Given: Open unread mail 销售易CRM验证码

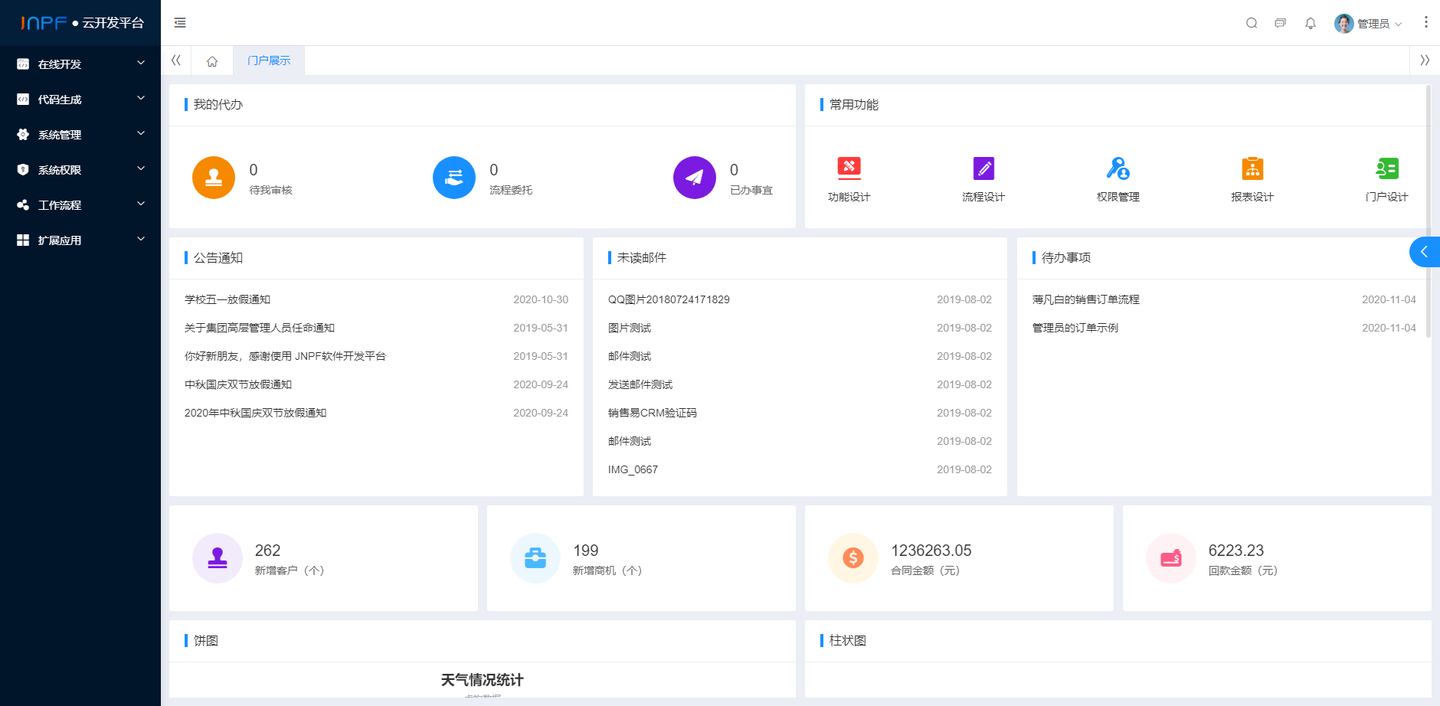Looking at the screenshot, I should [x=652, y=413].
